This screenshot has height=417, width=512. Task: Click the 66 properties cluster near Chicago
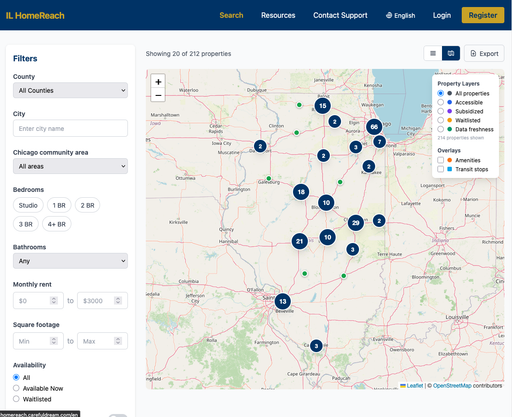[374, 127]
